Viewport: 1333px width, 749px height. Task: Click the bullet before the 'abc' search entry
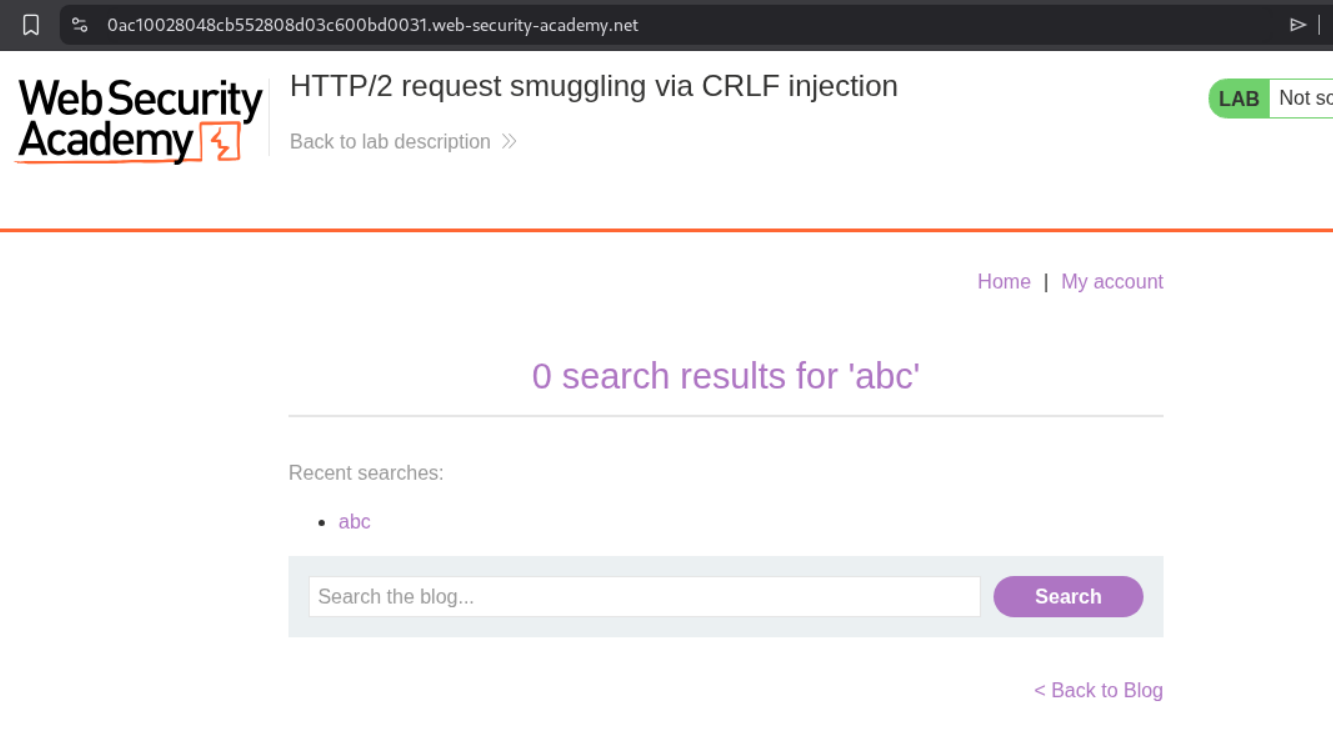pyautogui.click(x=322, y=523)
